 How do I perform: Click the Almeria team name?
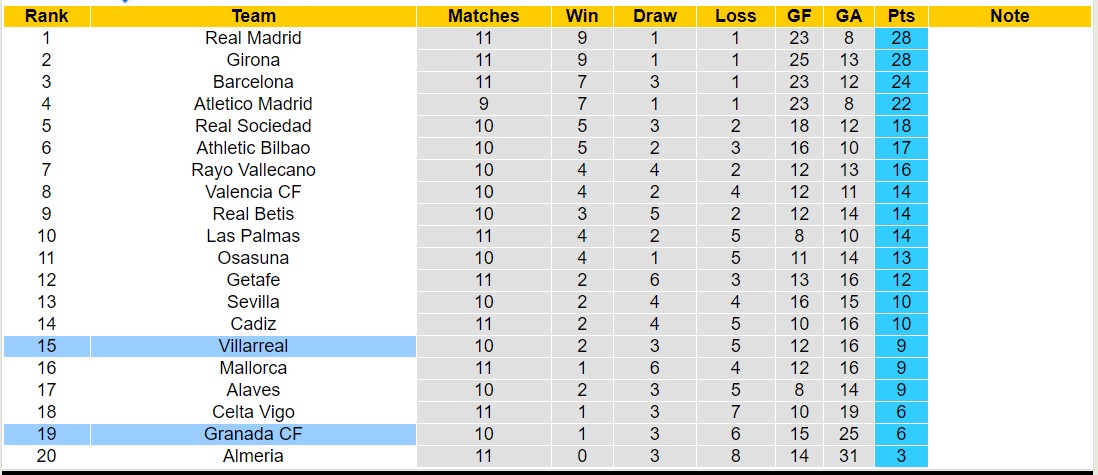pos(253,456)
